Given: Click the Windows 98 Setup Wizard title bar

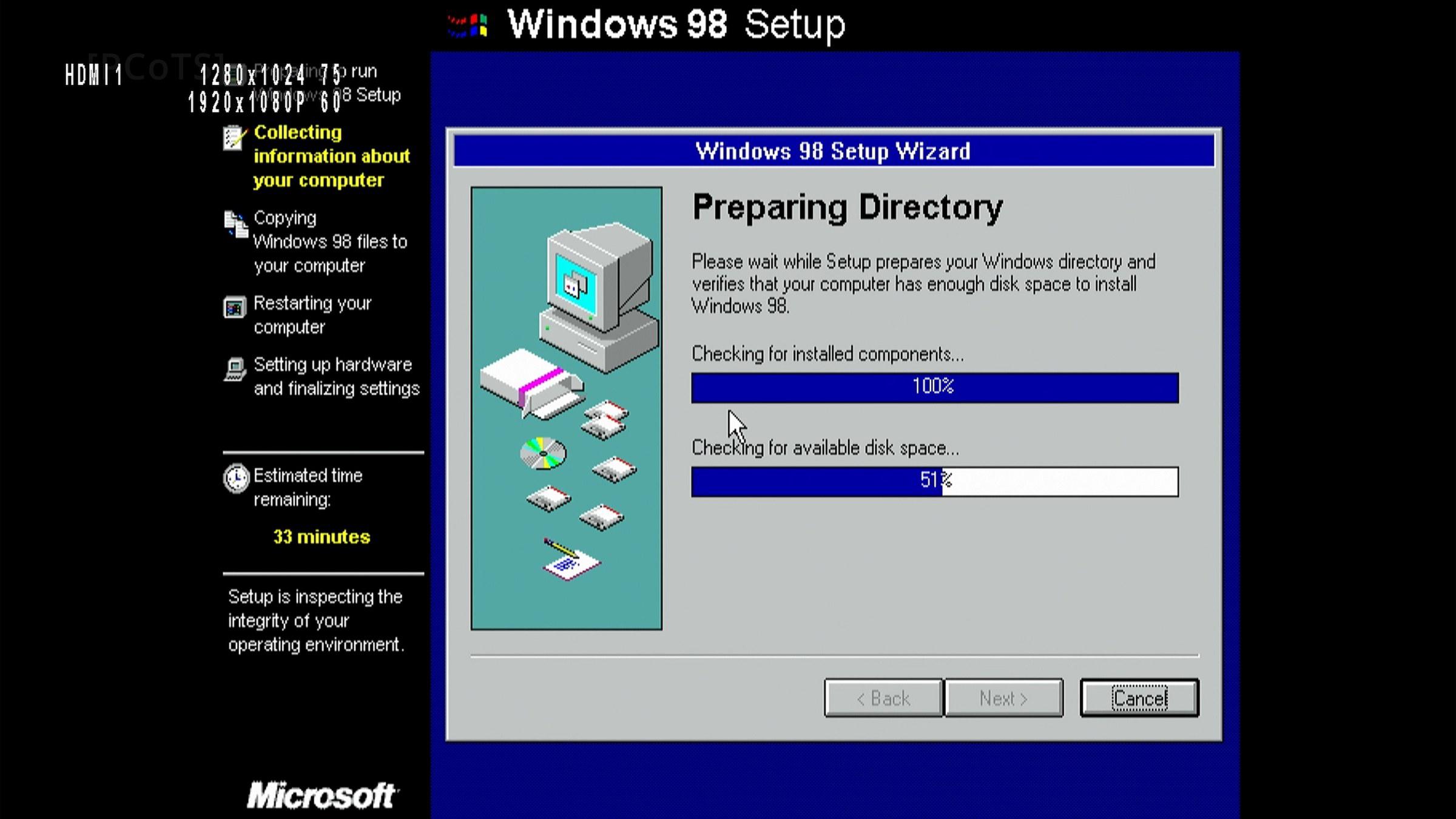Looking at the screenshot, I should click(834, 151).
